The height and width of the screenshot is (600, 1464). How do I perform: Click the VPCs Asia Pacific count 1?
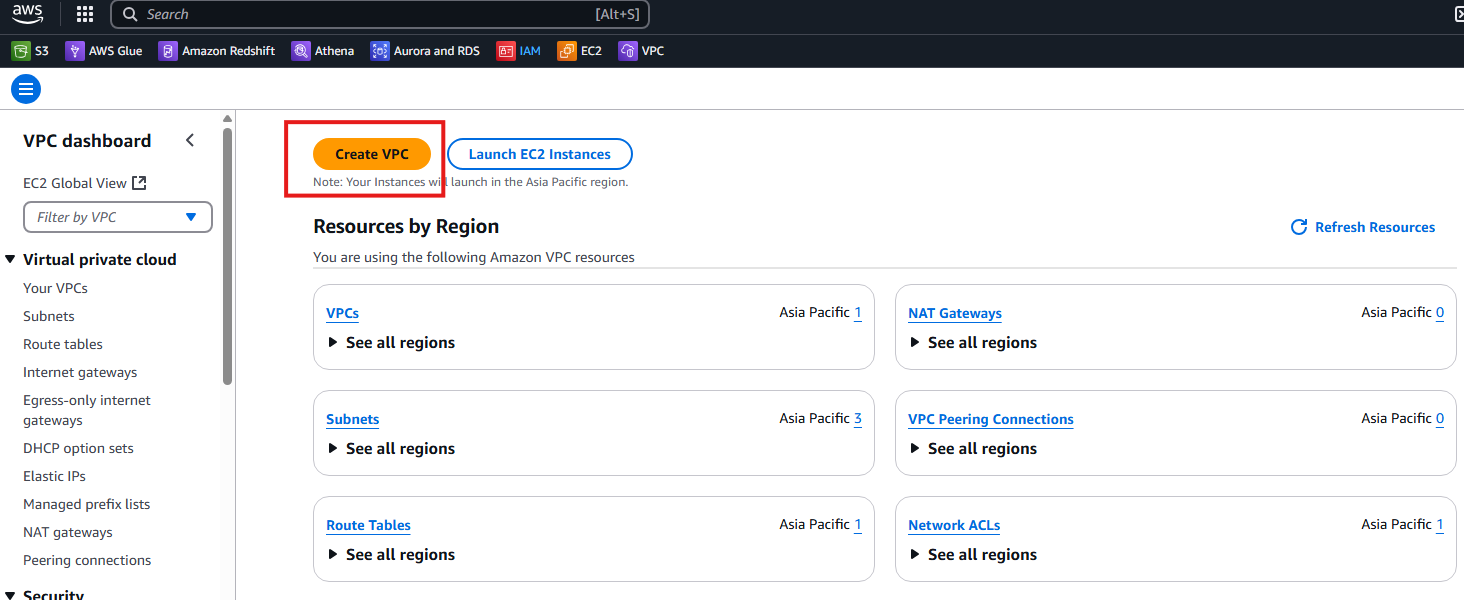(x=858, y=313)
